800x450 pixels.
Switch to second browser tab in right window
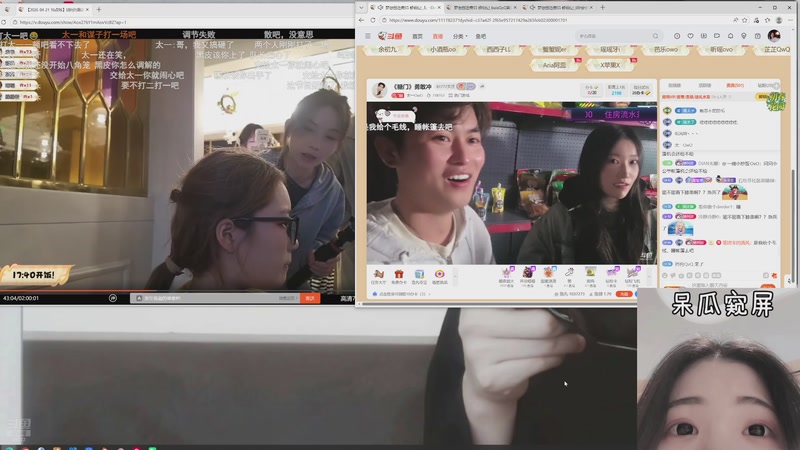(x=481, y=8)
